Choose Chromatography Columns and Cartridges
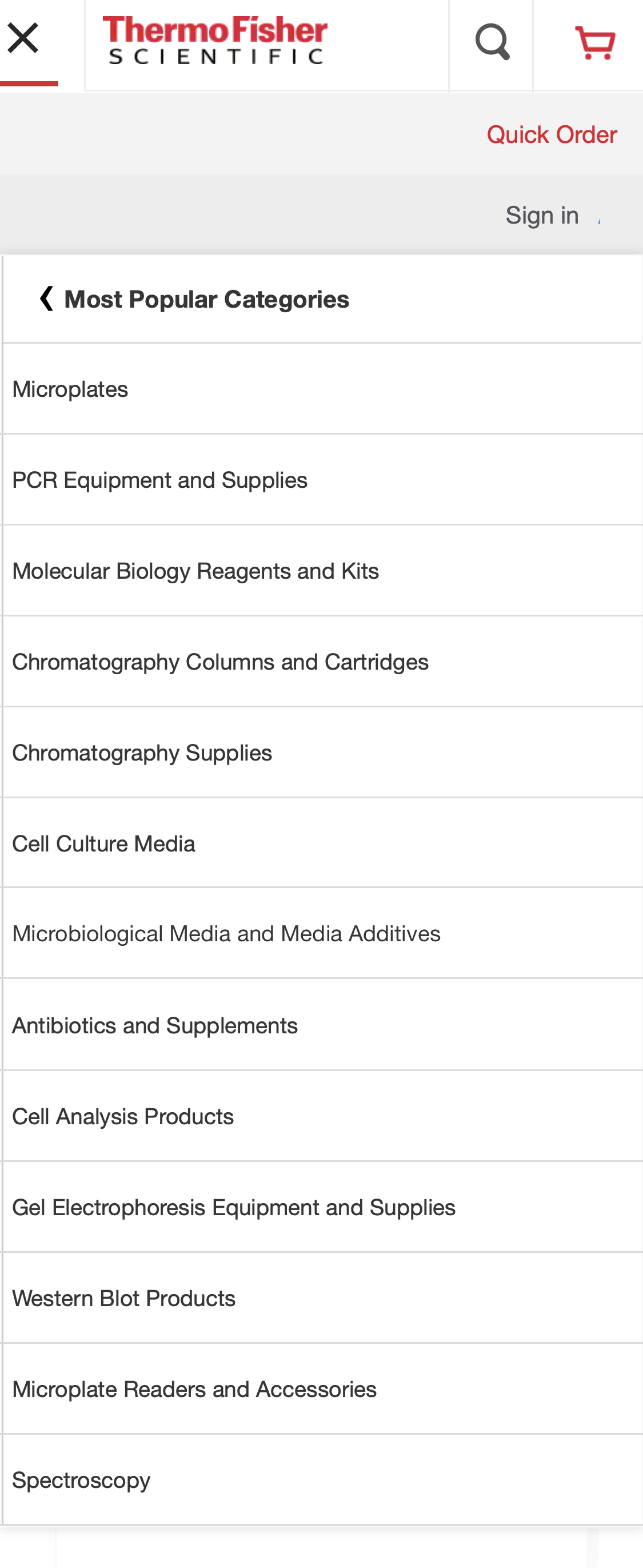The height and width of the screenshot is (1568, 643). pos(220,662)
